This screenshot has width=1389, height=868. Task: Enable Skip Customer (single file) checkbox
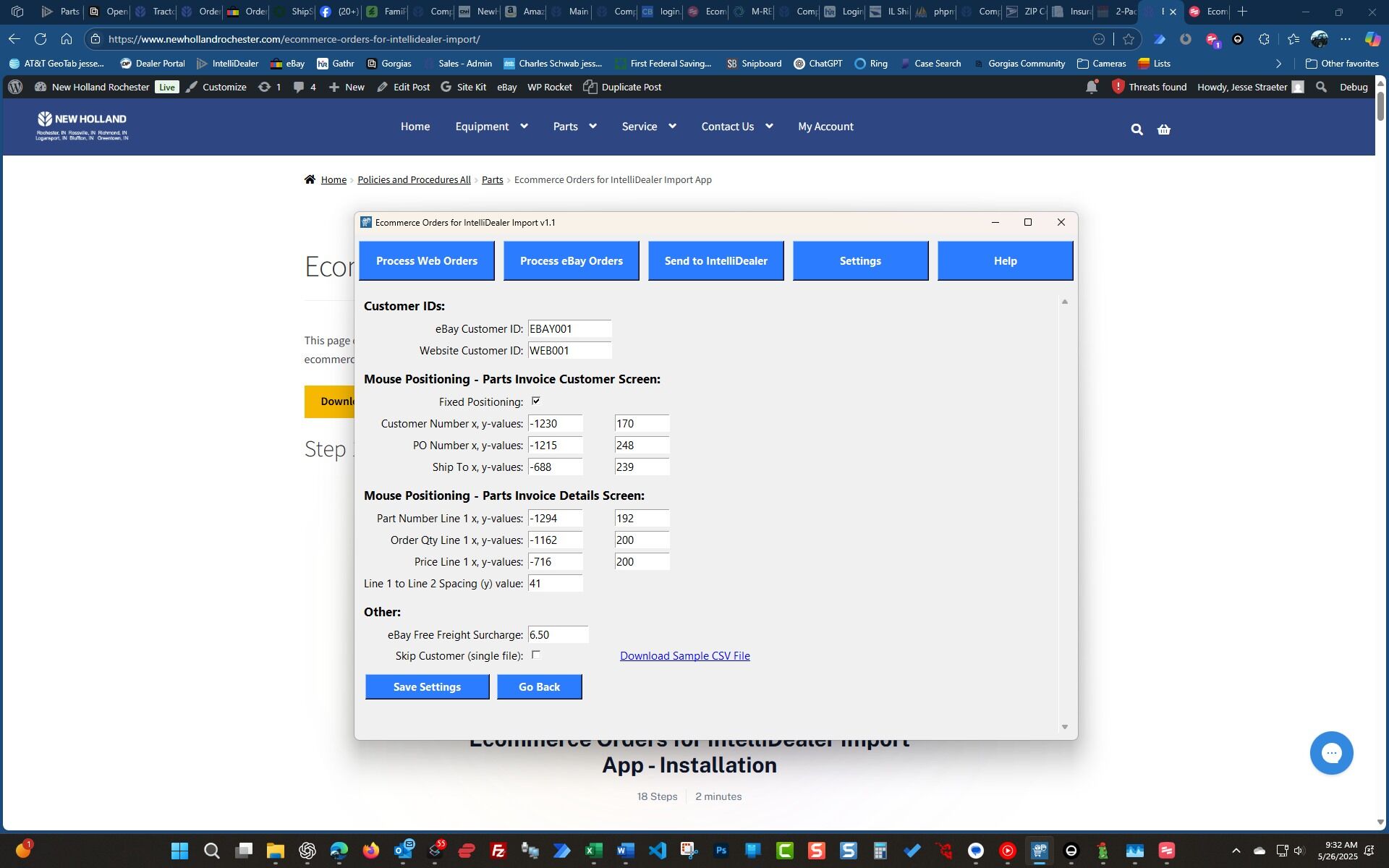[536, 655]
